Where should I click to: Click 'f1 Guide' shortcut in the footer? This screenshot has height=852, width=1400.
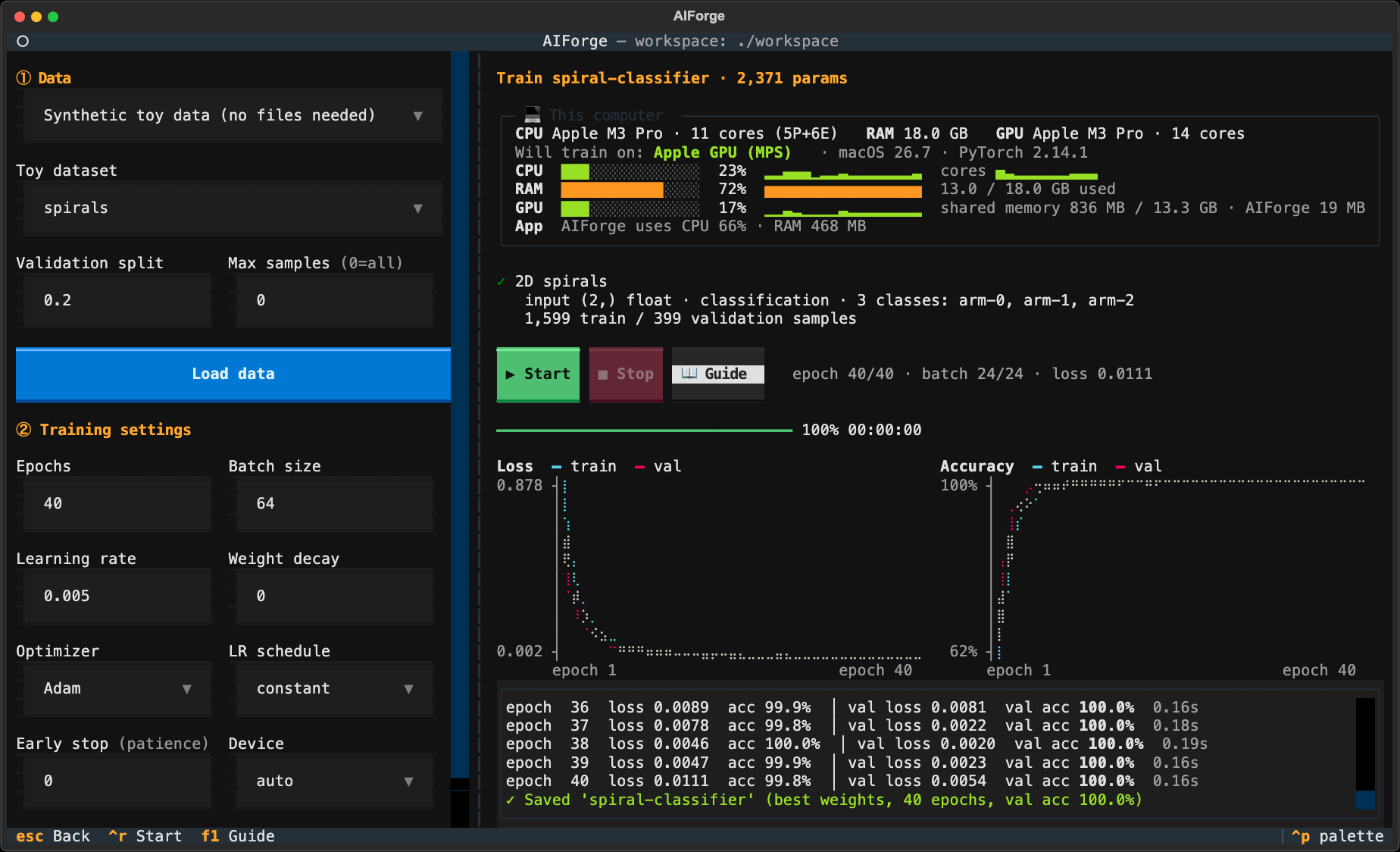click(238, 836)
